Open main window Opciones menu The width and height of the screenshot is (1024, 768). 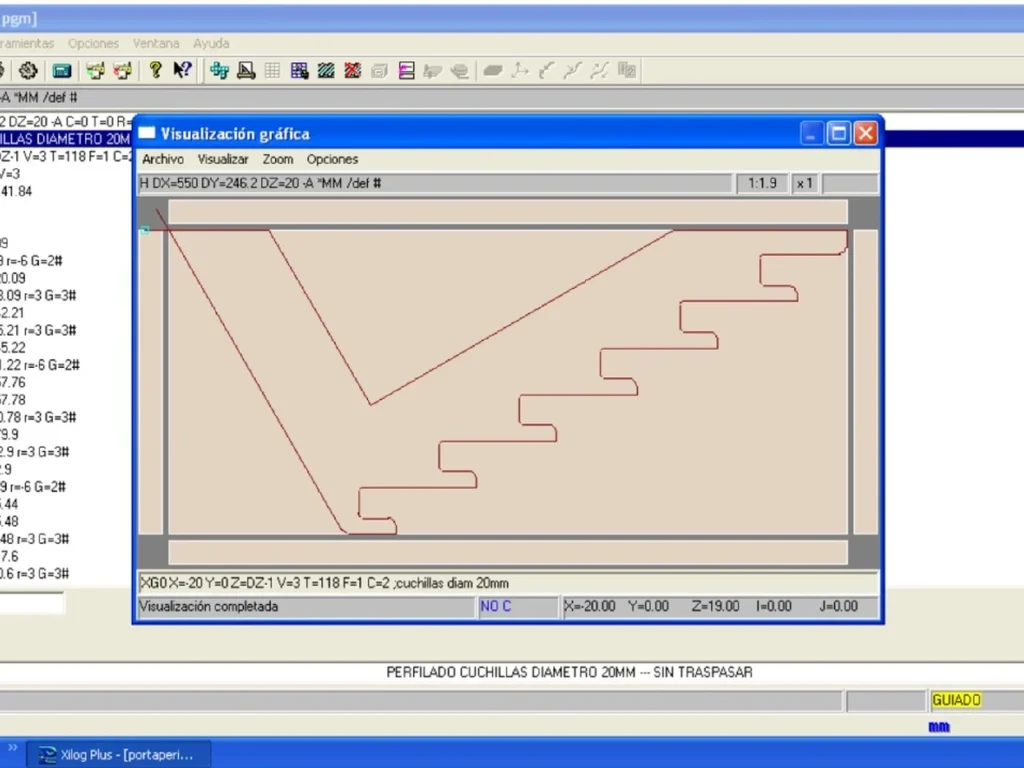(93, 44)
